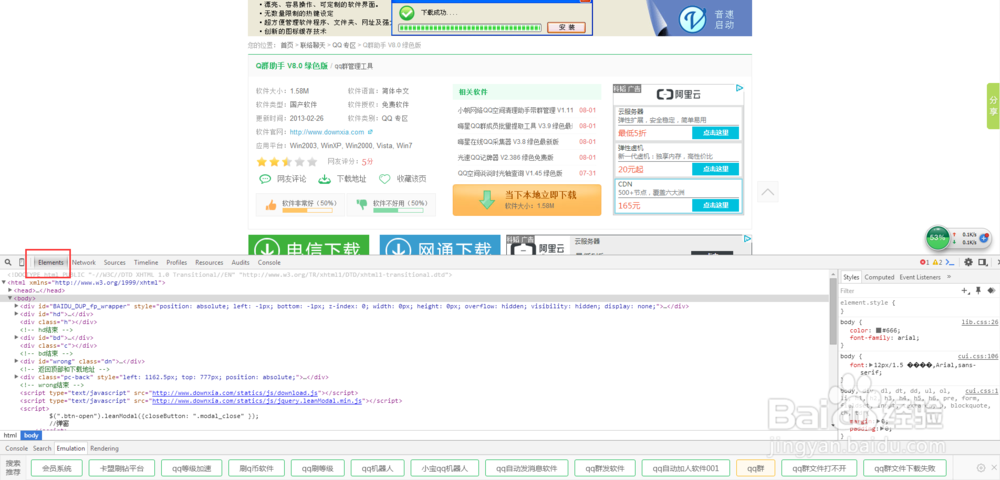Click the green 分享 side tab
Screen dimensions: 1000x480
993,106
